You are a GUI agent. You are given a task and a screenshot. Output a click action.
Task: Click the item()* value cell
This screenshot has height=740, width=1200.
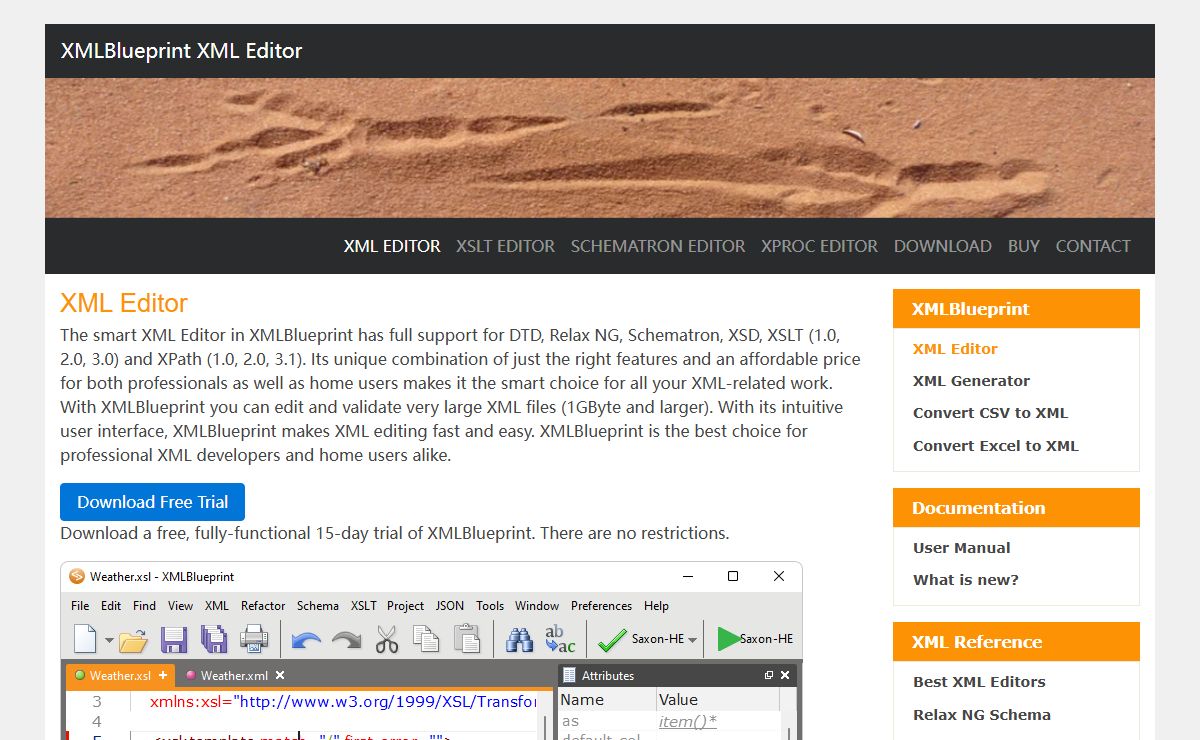click(x=687, y=721)
